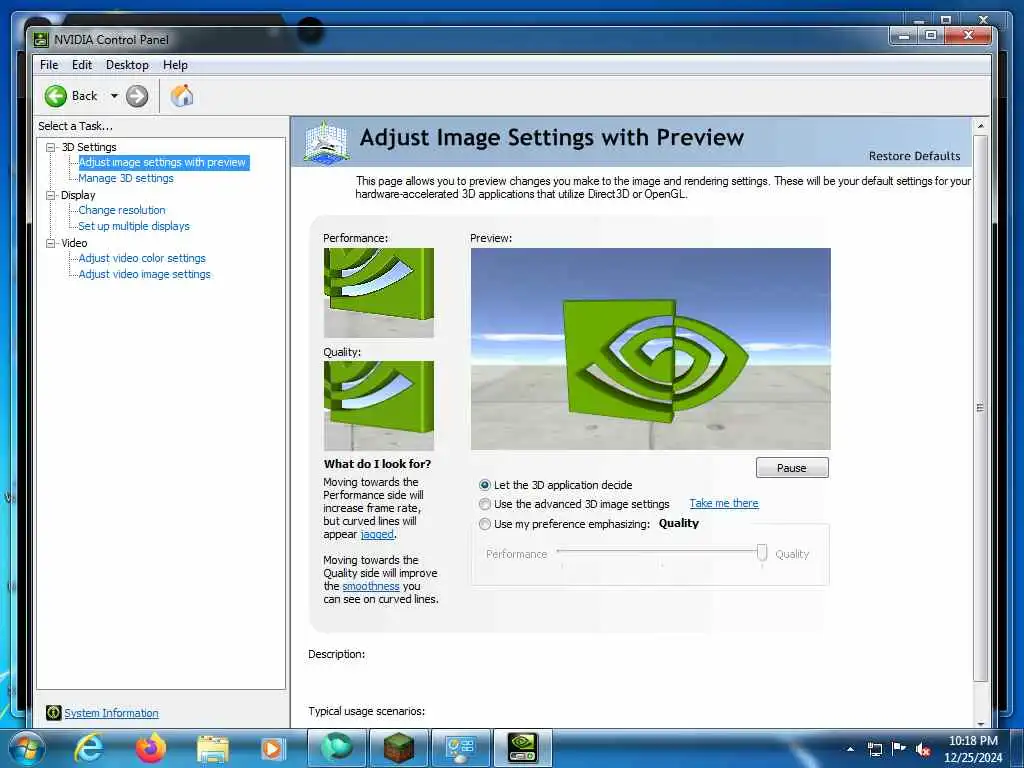Select Adjust video image settings
The image size is (1024, 768).
[144, 274]
